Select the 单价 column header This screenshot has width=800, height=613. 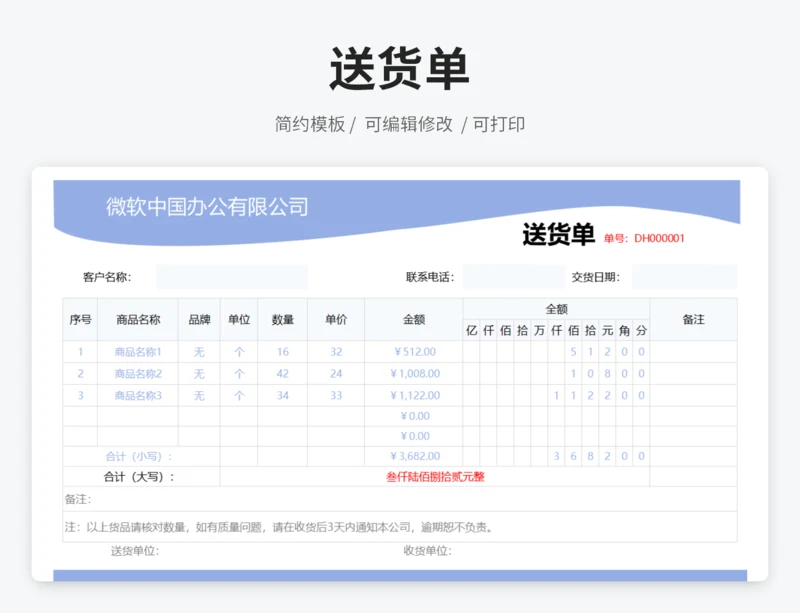tap(336, 320)
